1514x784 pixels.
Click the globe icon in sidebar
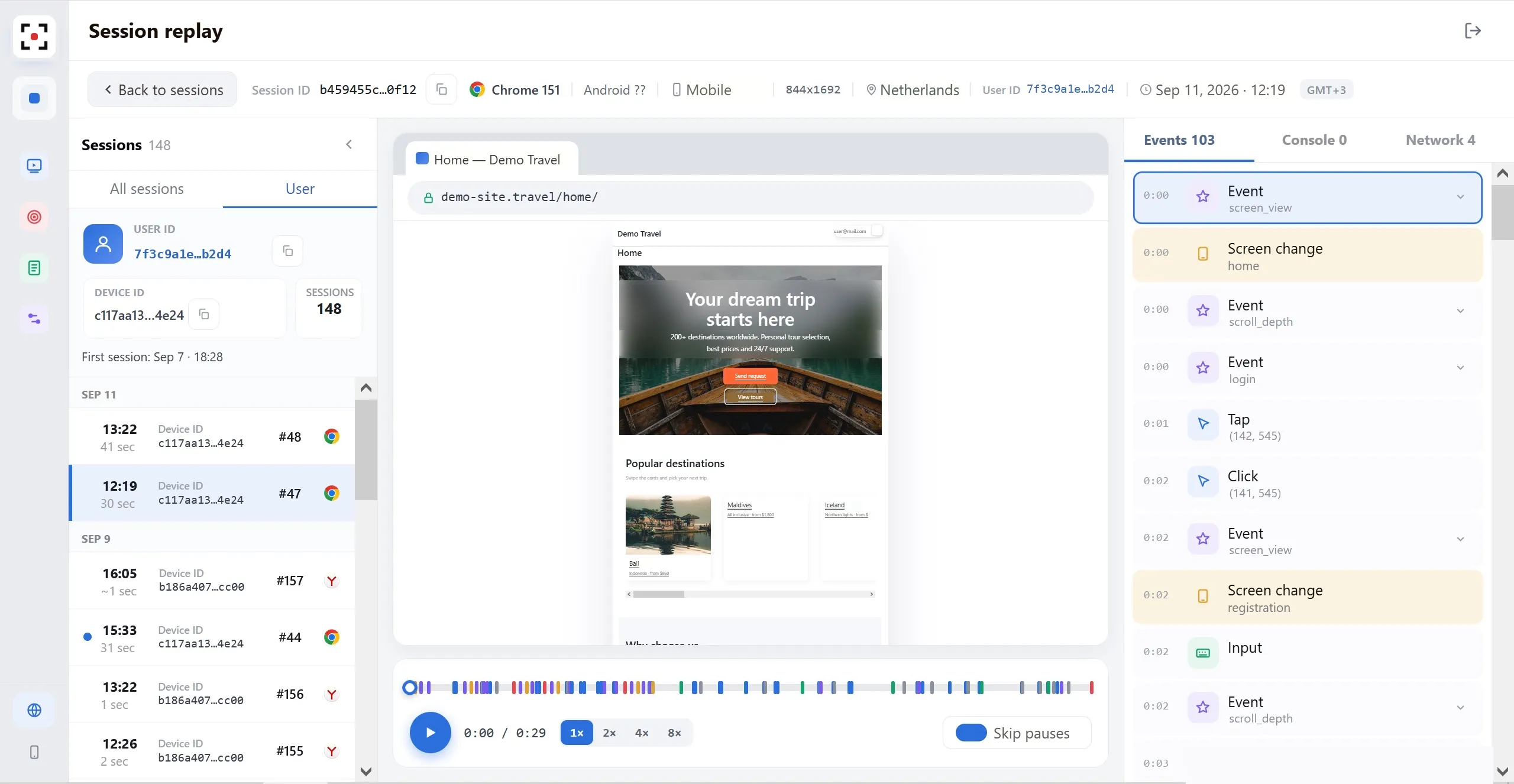tap(34, 710)
